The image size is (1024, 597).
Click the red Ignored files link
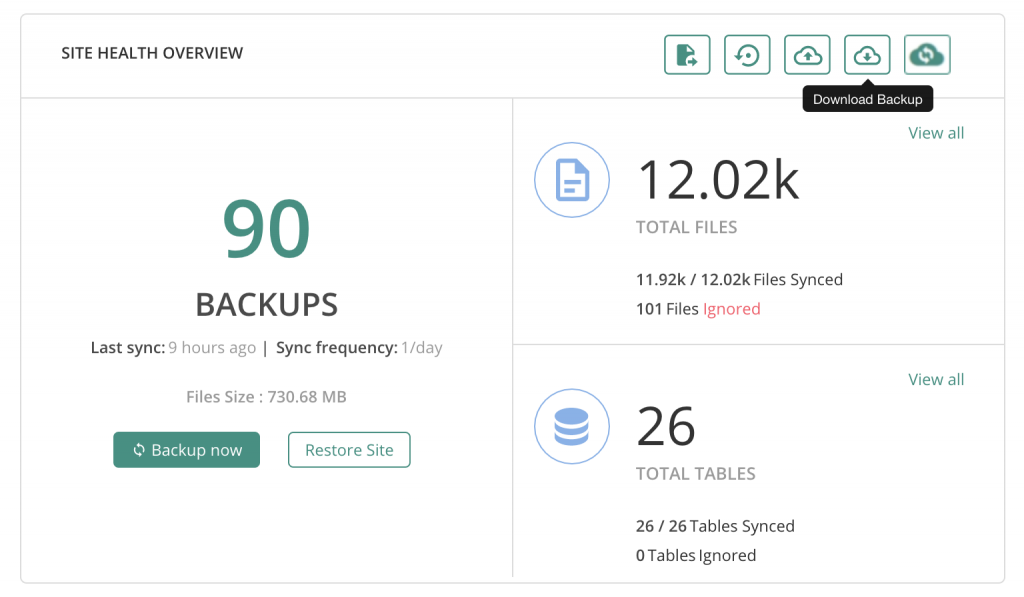point(731,309)
